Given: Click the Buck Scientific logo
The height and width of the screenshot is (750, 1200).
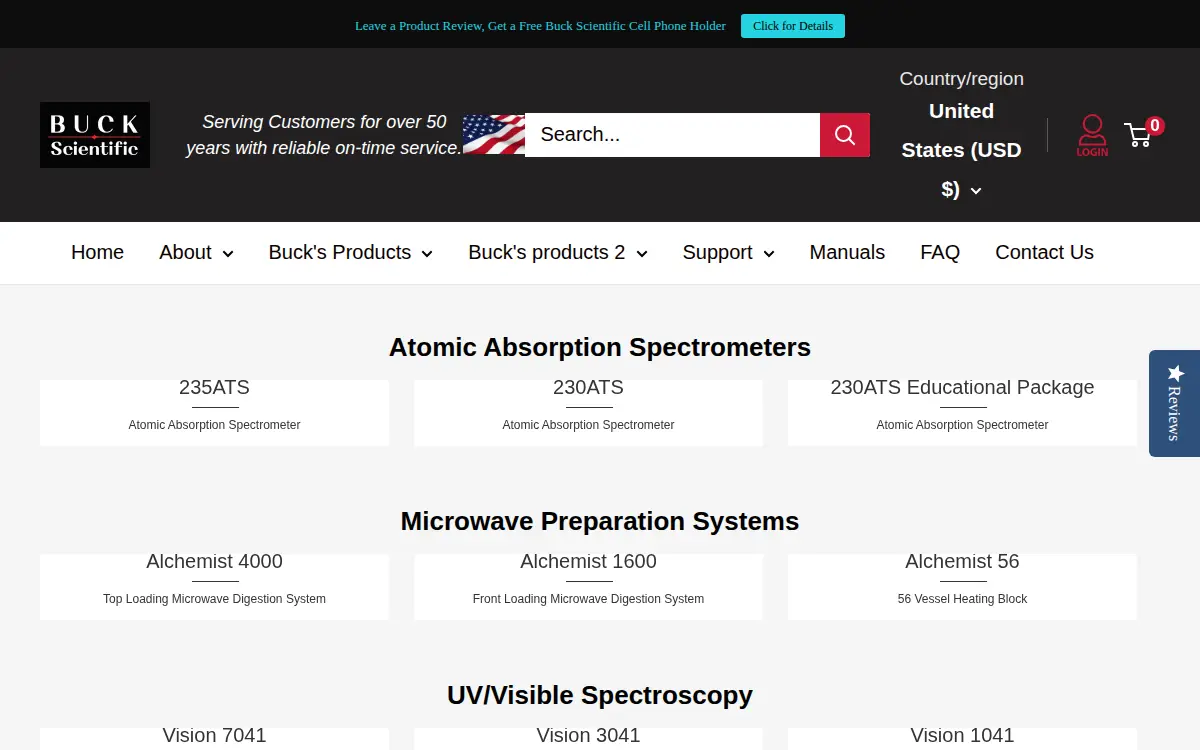Looking at the screenshot, I should [95, 135].
